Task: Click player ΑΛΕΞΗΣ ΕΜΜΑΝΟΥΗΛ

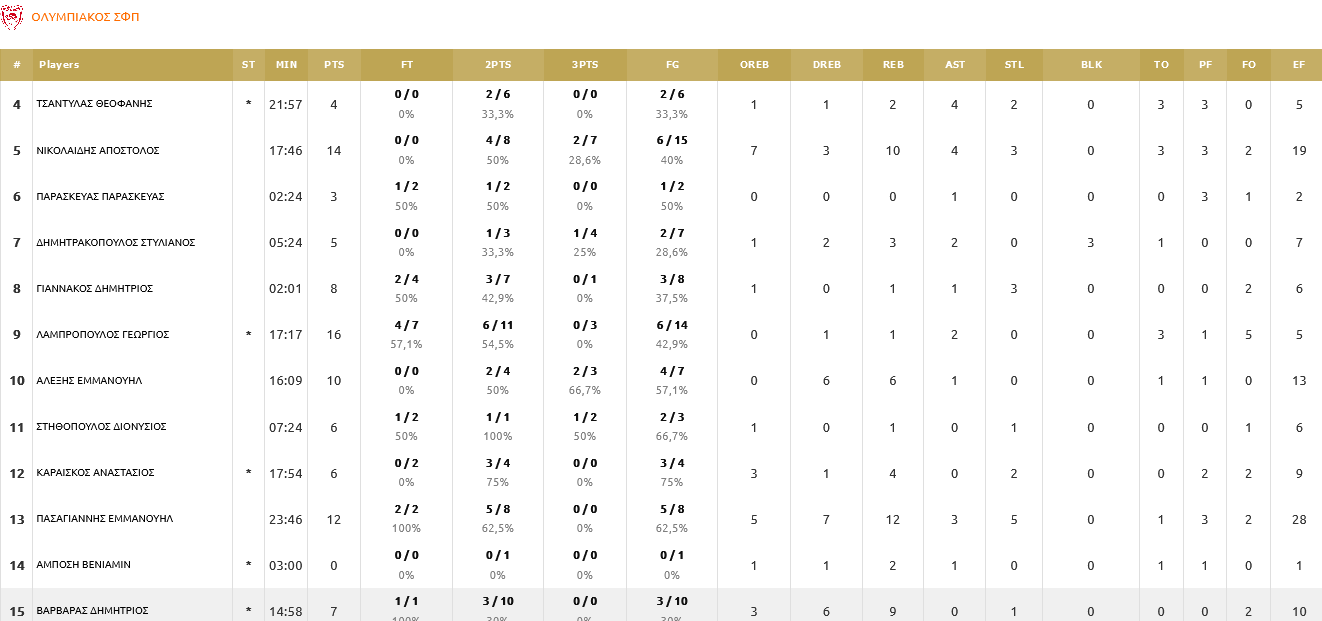Action: [x=89, y=381]
